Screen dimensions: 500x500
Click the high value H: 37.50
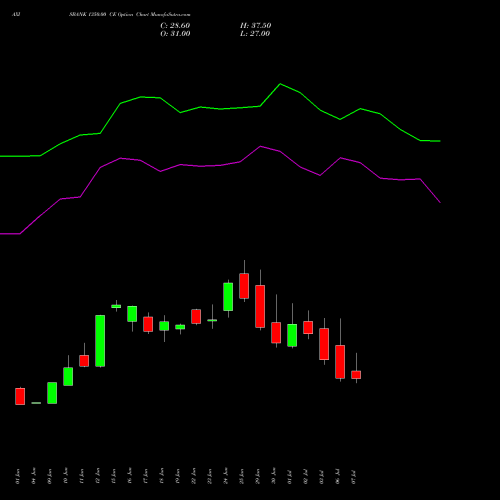coord(255,26)
